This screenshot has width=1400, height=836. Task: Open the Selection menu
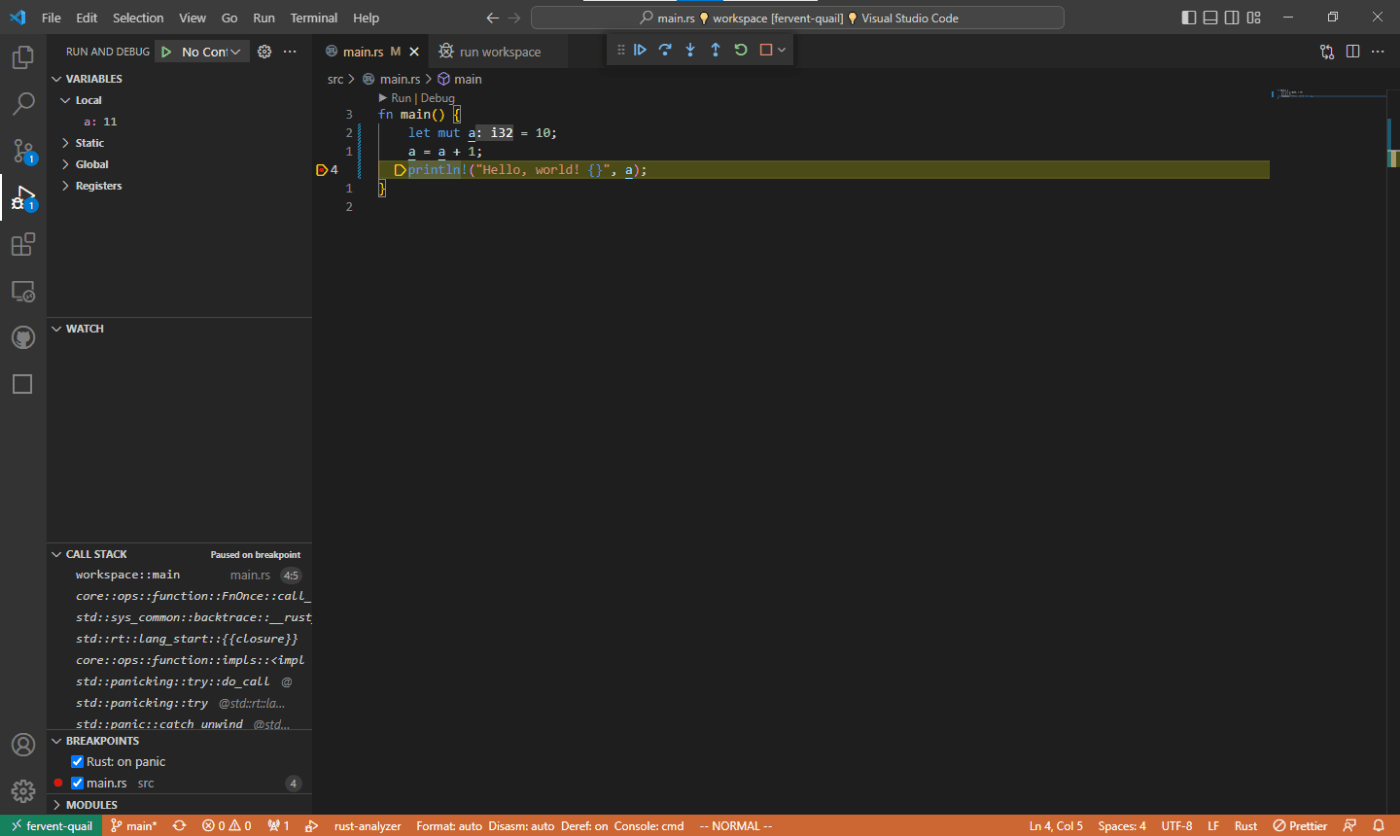138,18
